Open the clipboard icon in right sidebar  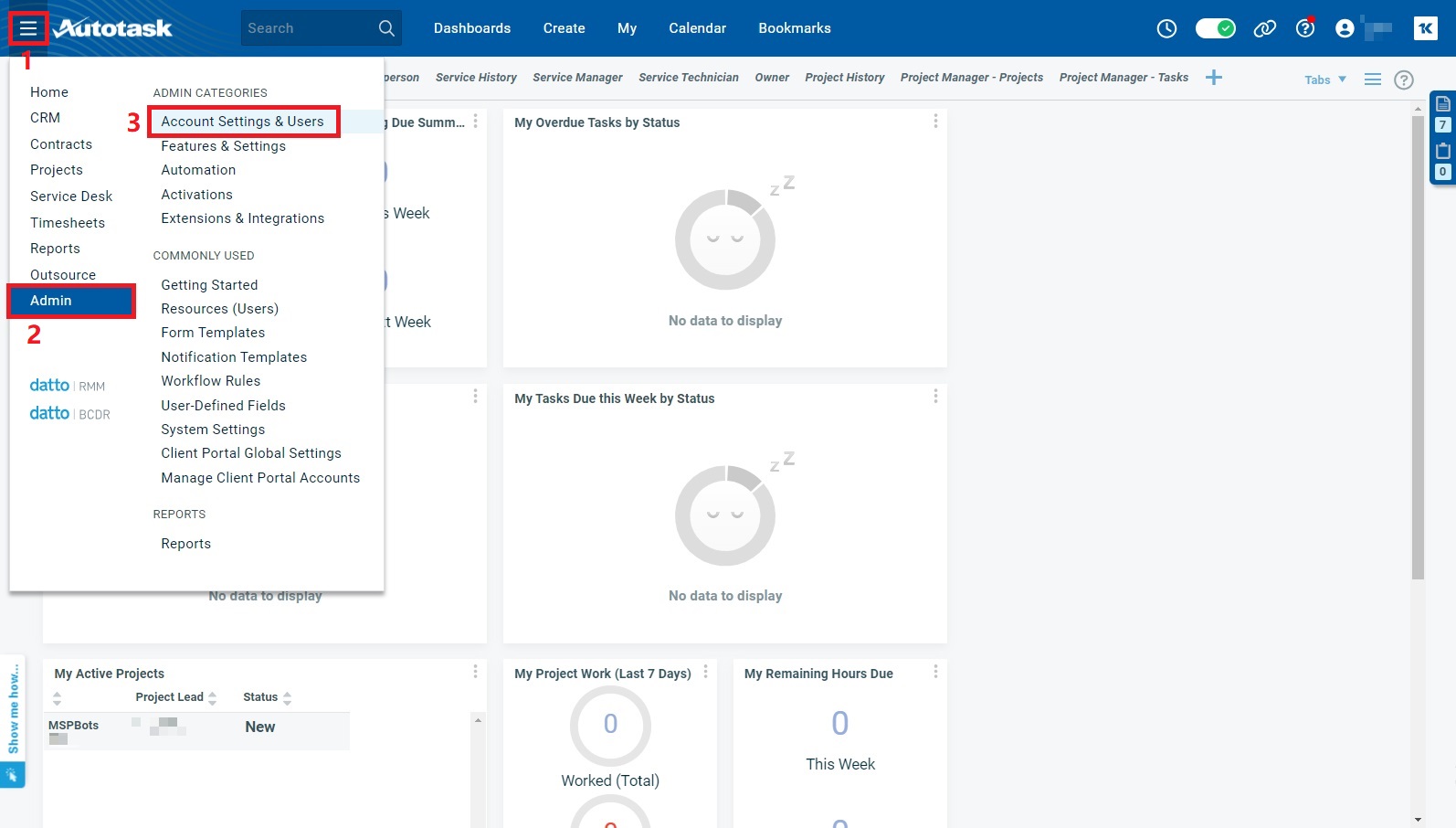click(x=1442, y=151)
